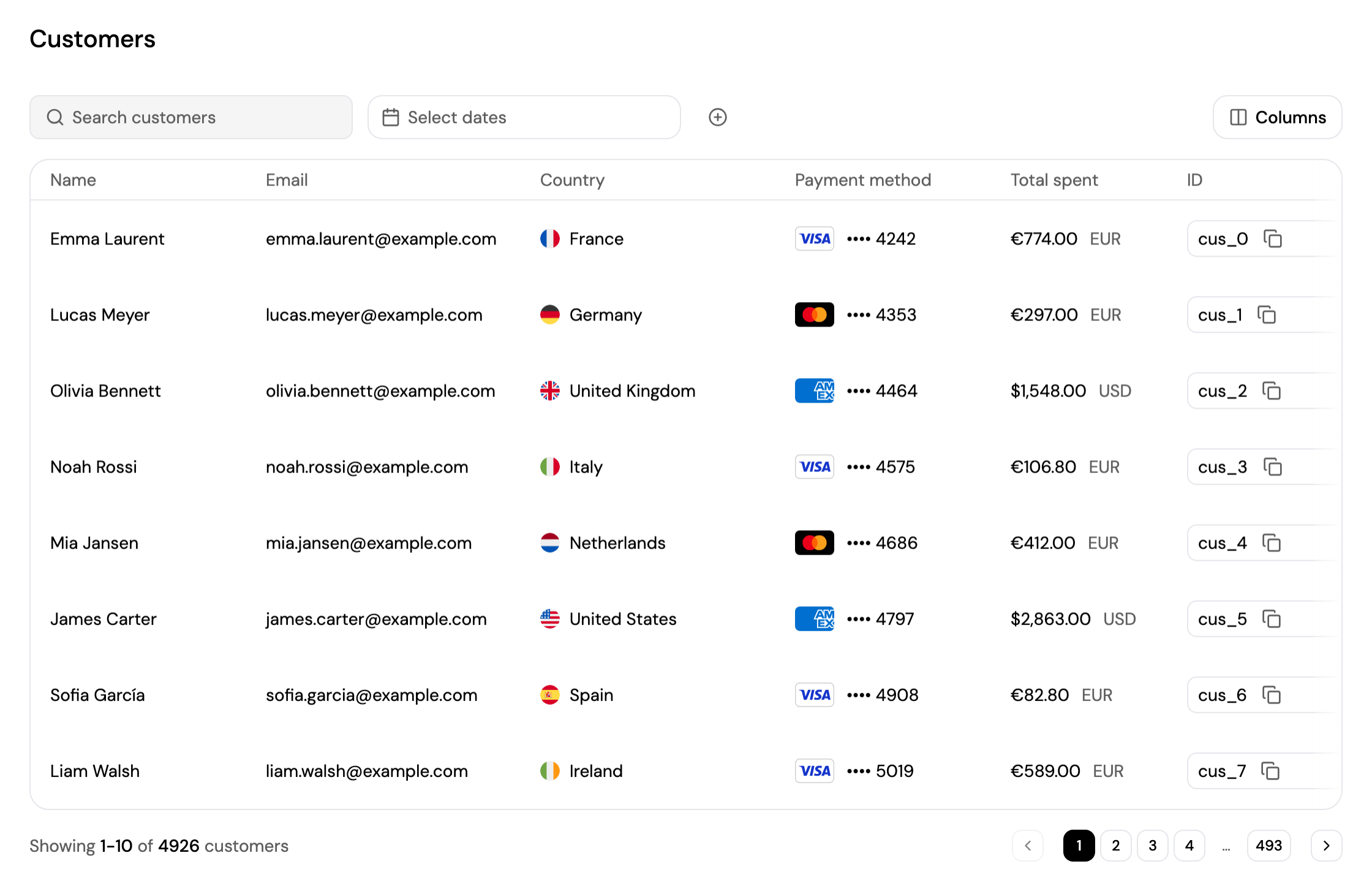Go to page 2

point(1116,846)
